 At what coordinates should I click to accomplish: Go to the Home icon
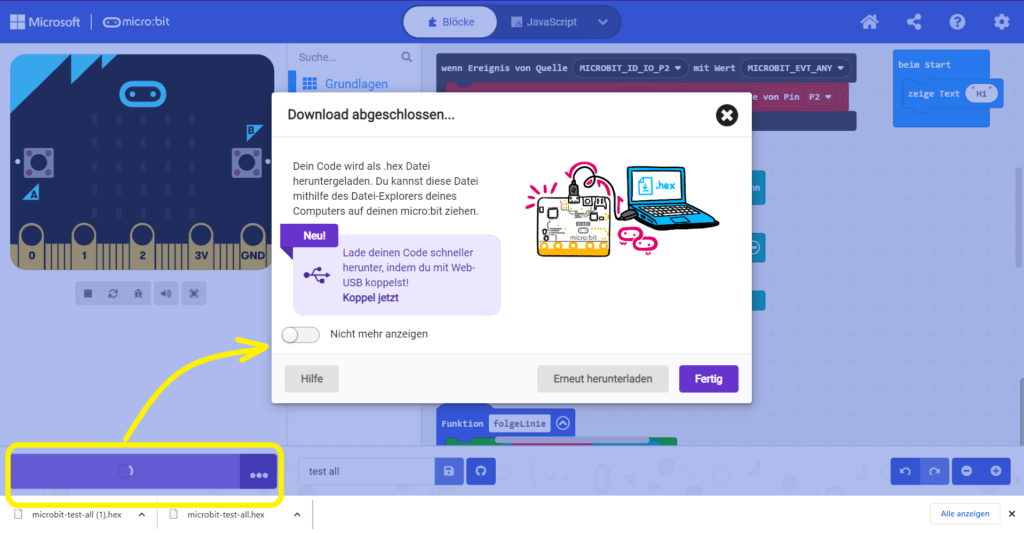(x=869, y=22)
